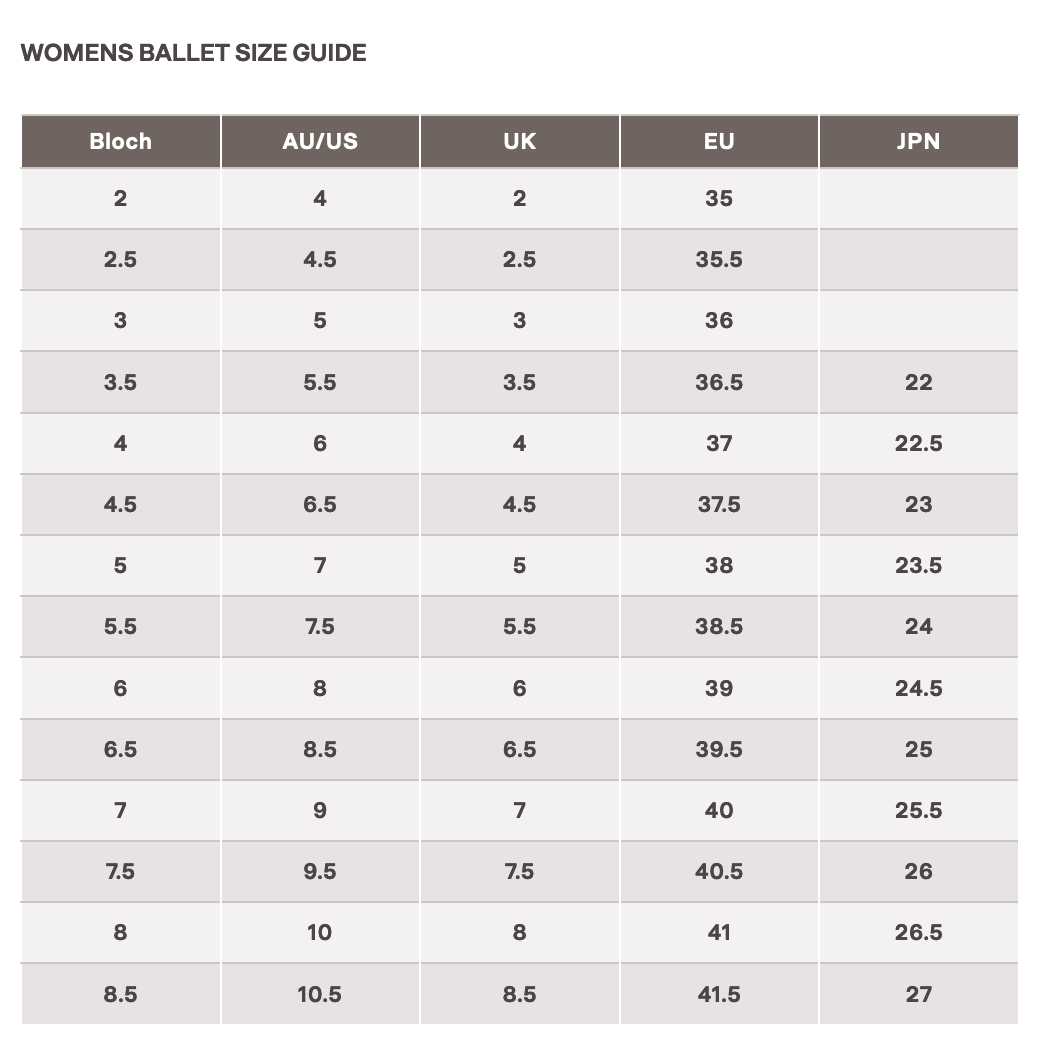
Task: Select AU/US size 10 cell
Action: (320, 932)
